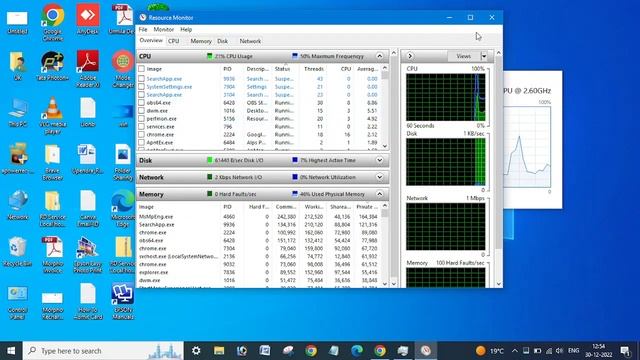The width and height of the screenshot is (640, 360).
Task: Sort Memory list by Private column
Action: (367, 207)
